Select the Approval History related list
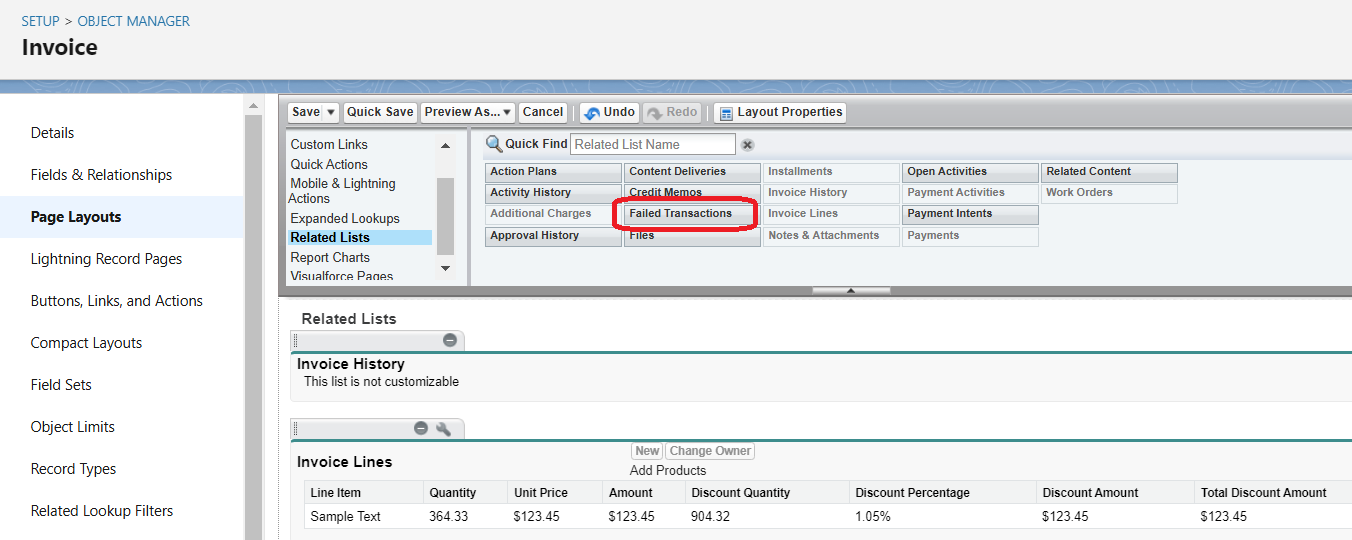 [x=553, y=236]
